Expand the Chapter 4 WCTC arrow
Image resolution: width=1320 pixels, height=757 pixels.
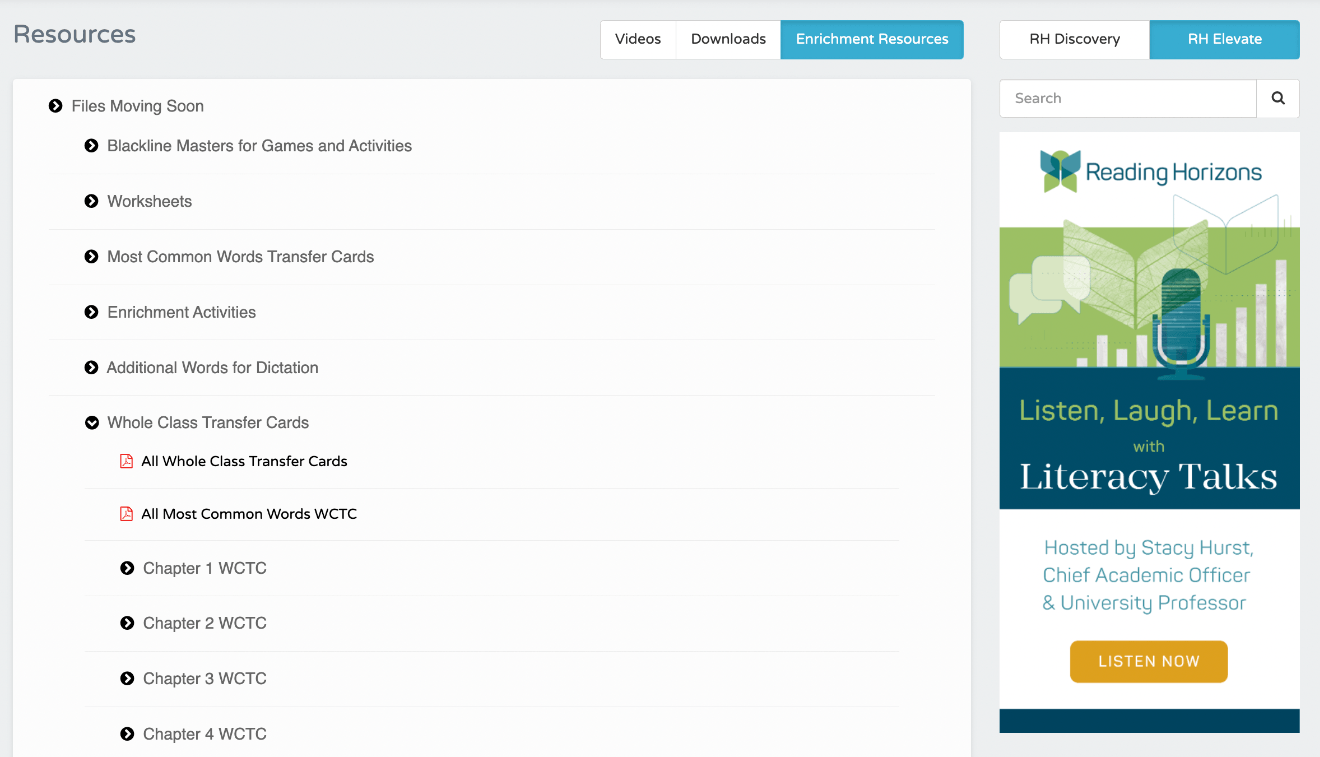[x=127, y=734]
